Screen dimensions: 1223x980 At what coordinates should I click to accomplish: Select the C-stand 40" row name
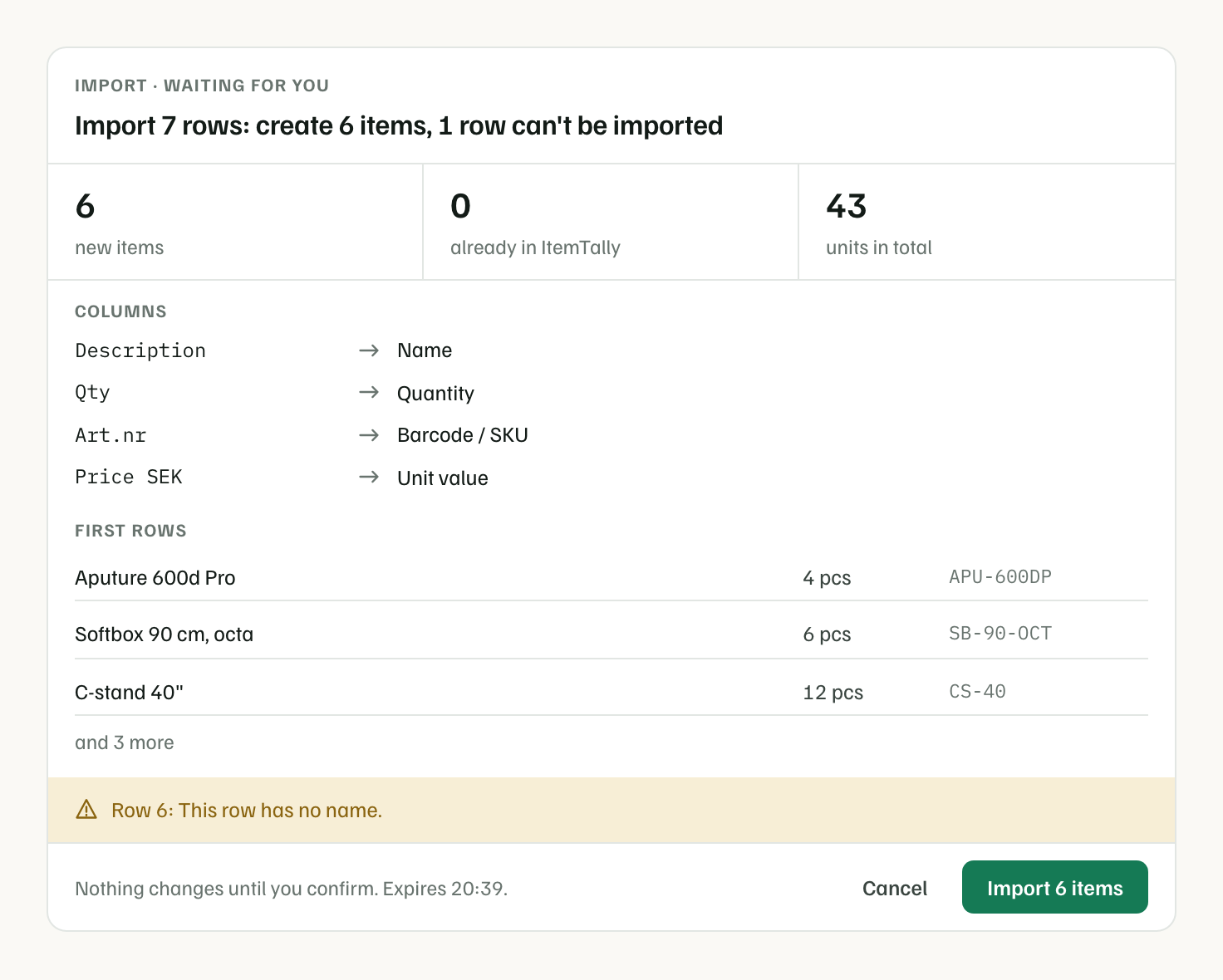coord(129,692)
